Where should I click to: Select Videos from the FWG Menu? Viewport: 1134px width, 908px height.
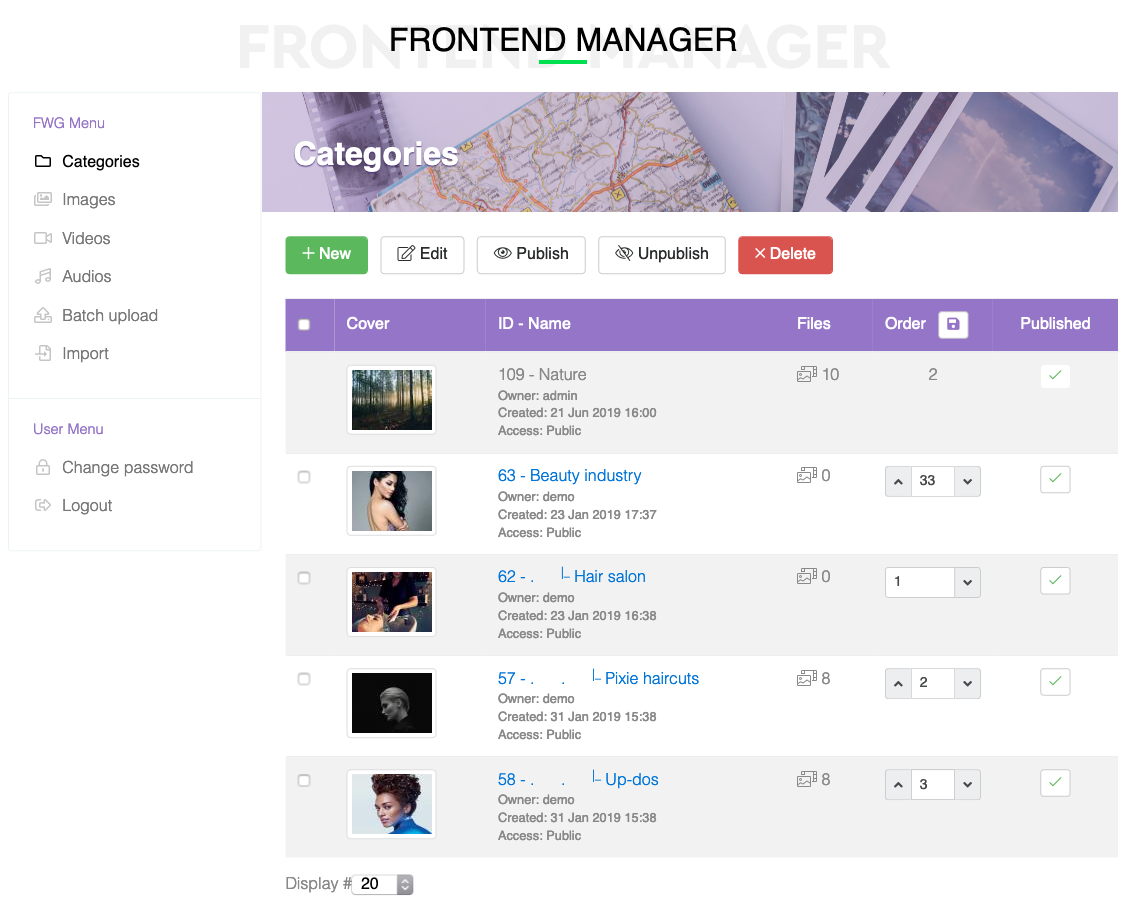point(85,238)
